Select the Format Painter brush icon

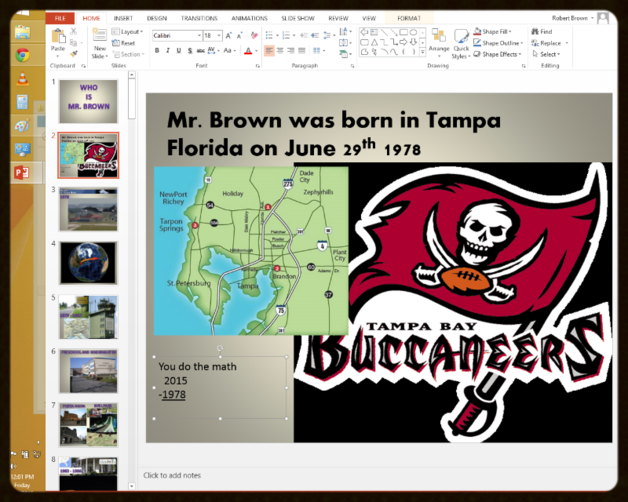coord(74,54)
